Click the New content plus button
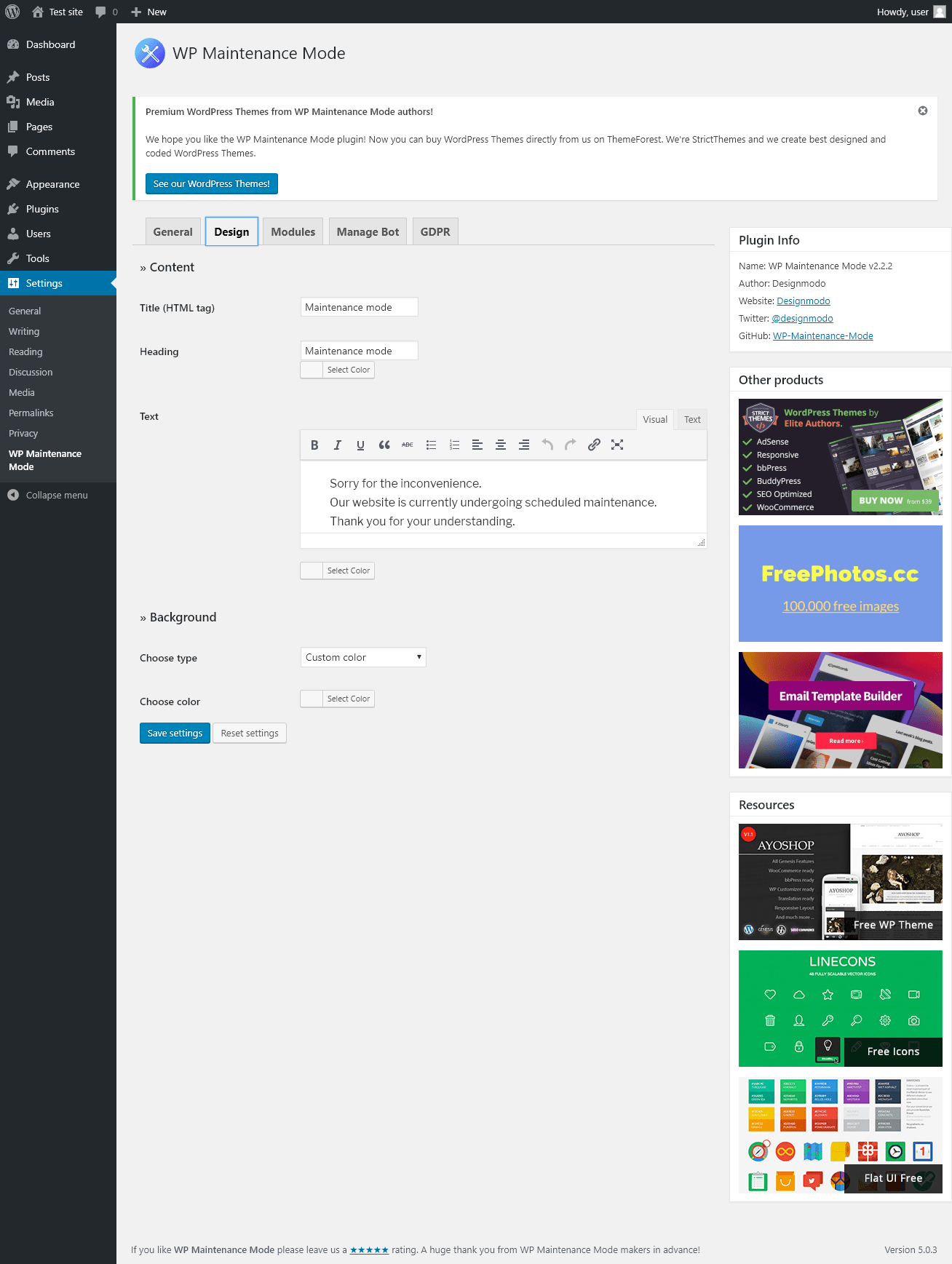 (148, 12)
